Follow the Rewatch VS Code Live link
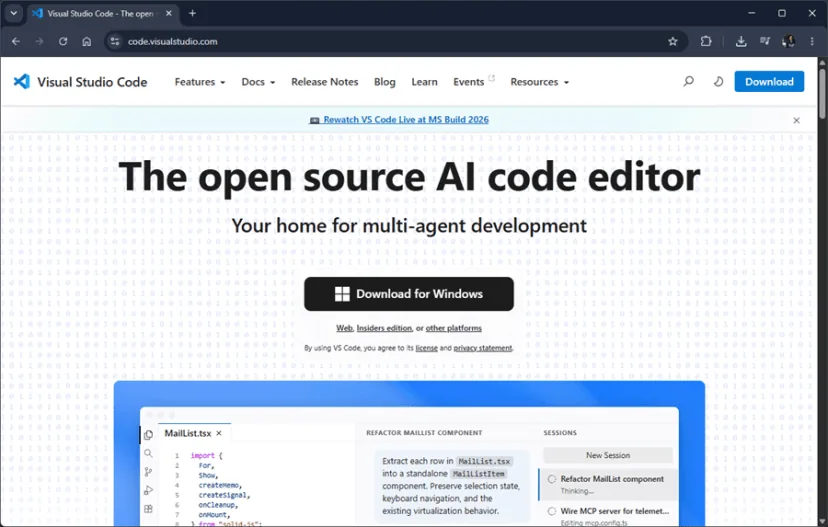Image resolution: width=828 pixels, height=527 pixels. [406, 119]
